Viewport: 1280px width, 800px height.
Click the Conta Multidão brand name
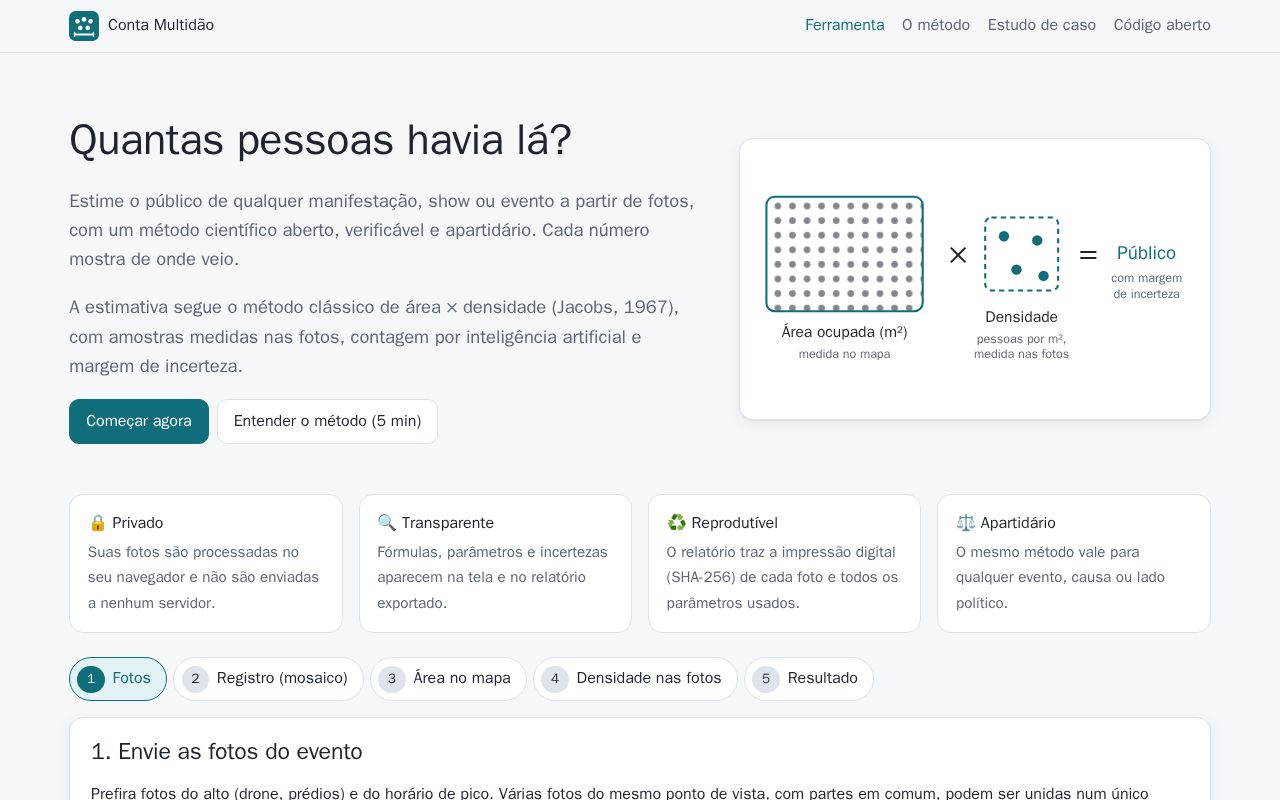[161, 25]
